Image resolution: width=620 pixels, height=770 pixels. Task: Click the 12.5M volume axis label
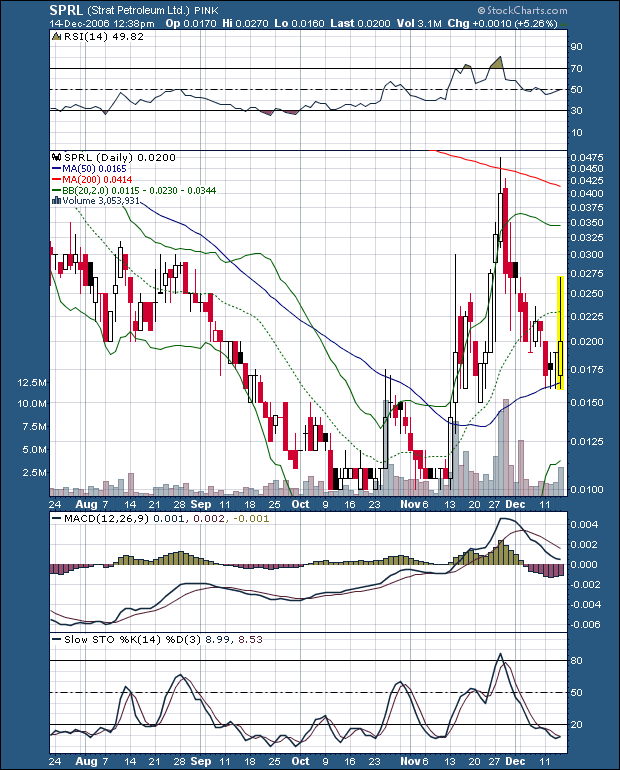(32, 383)
